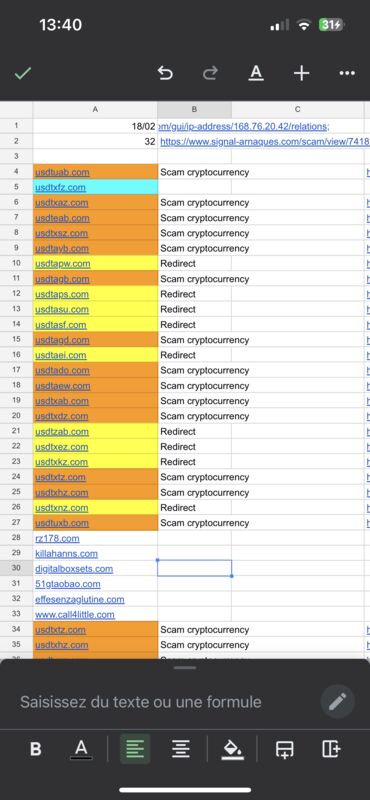Viewport: 370px width, 800px height.
Task: Tap the green checkmark to confirm edits
Action: coord(22,73)
